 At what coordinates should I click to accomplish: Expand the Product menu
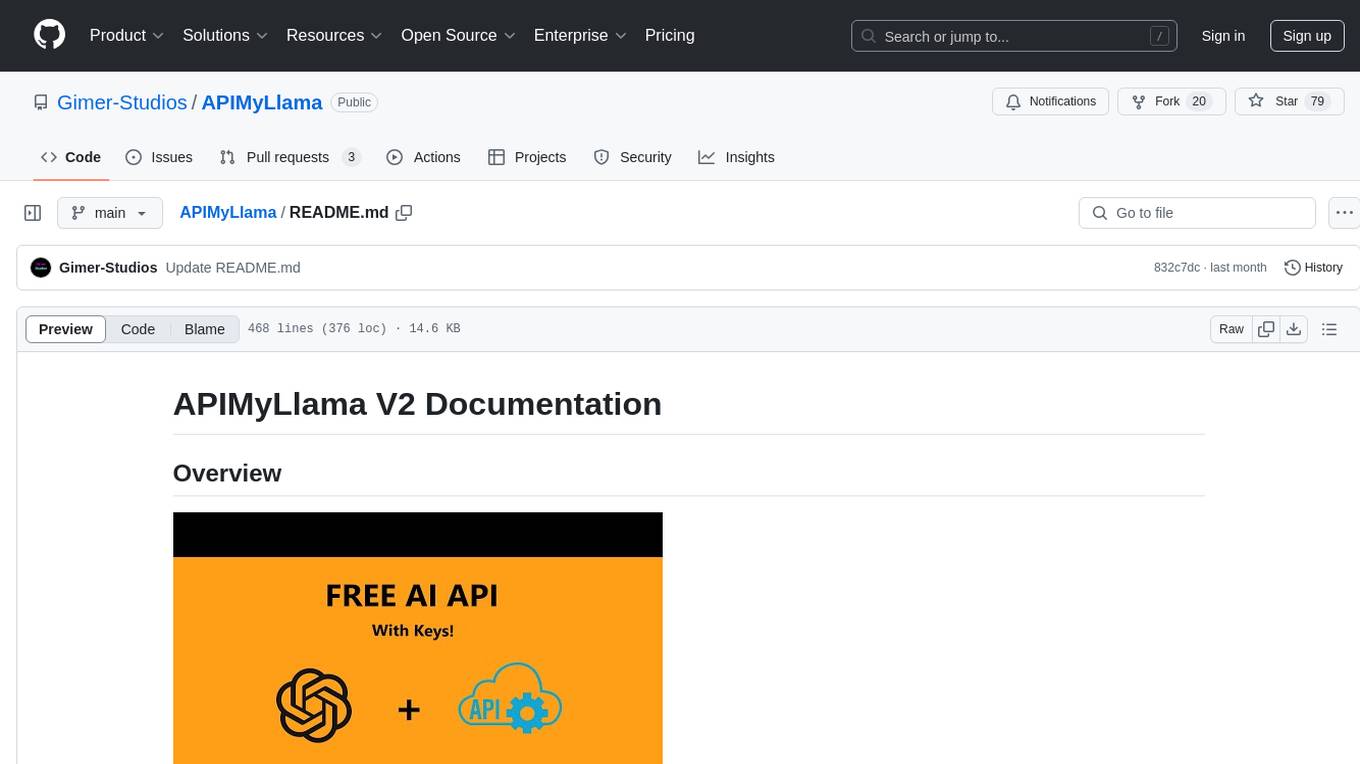point(127,35)
